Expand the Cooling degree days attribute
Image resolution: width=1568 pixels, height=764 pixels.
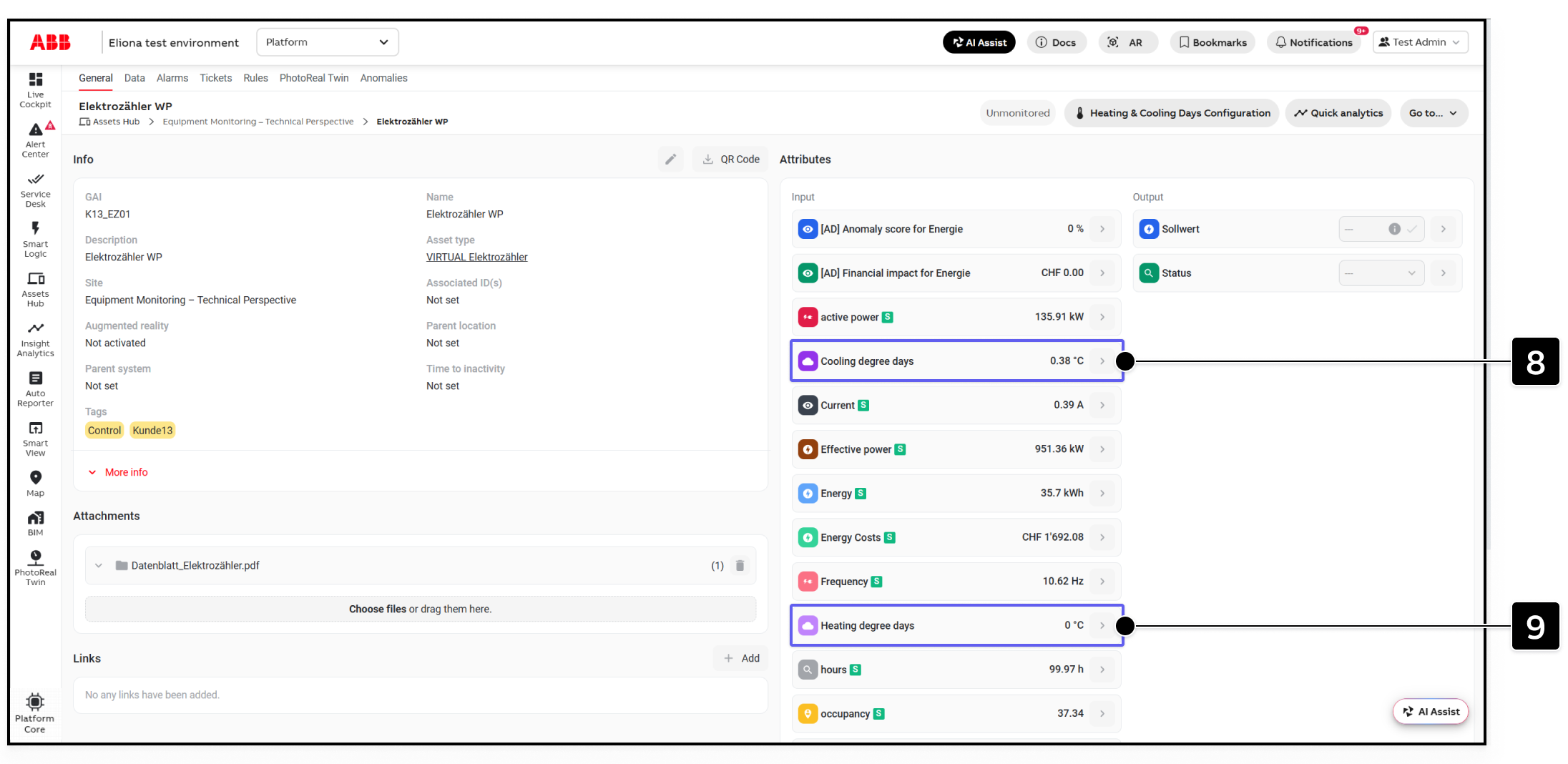1102,361
